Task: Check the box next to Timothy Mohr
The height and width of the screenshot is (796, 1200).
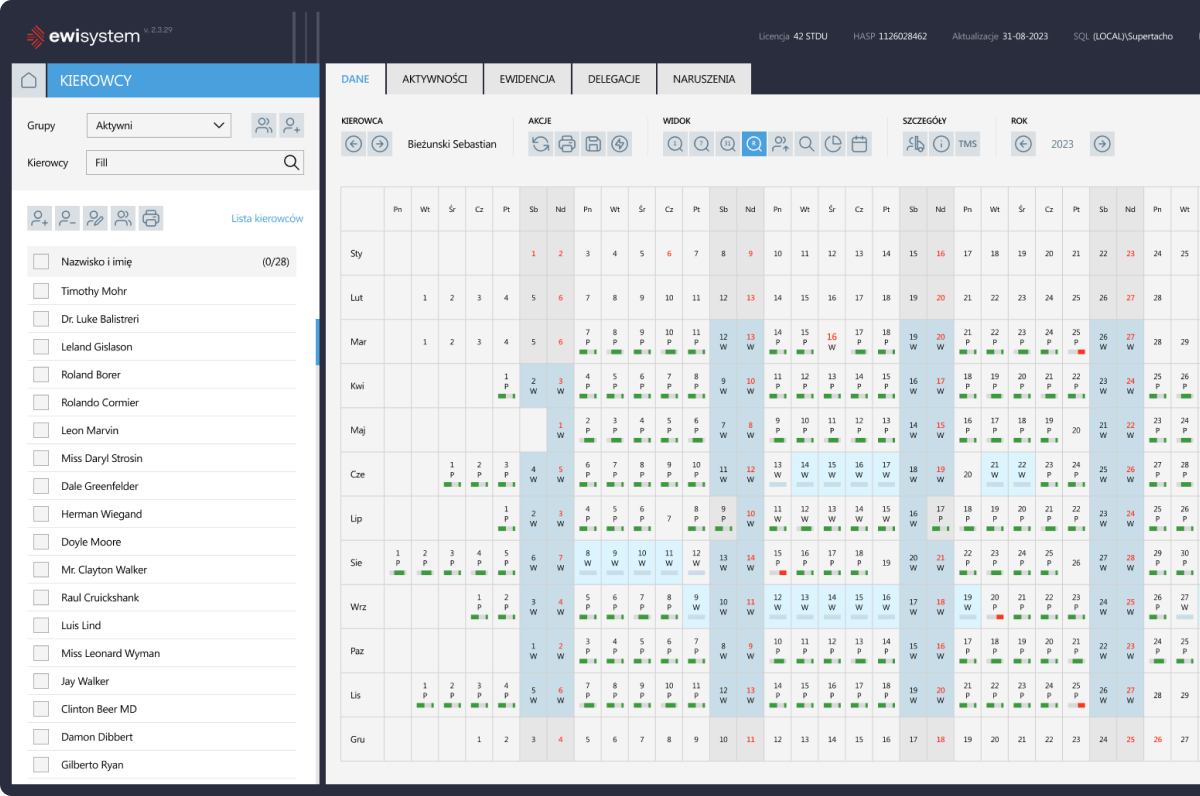Action: (x=41, y=291)
